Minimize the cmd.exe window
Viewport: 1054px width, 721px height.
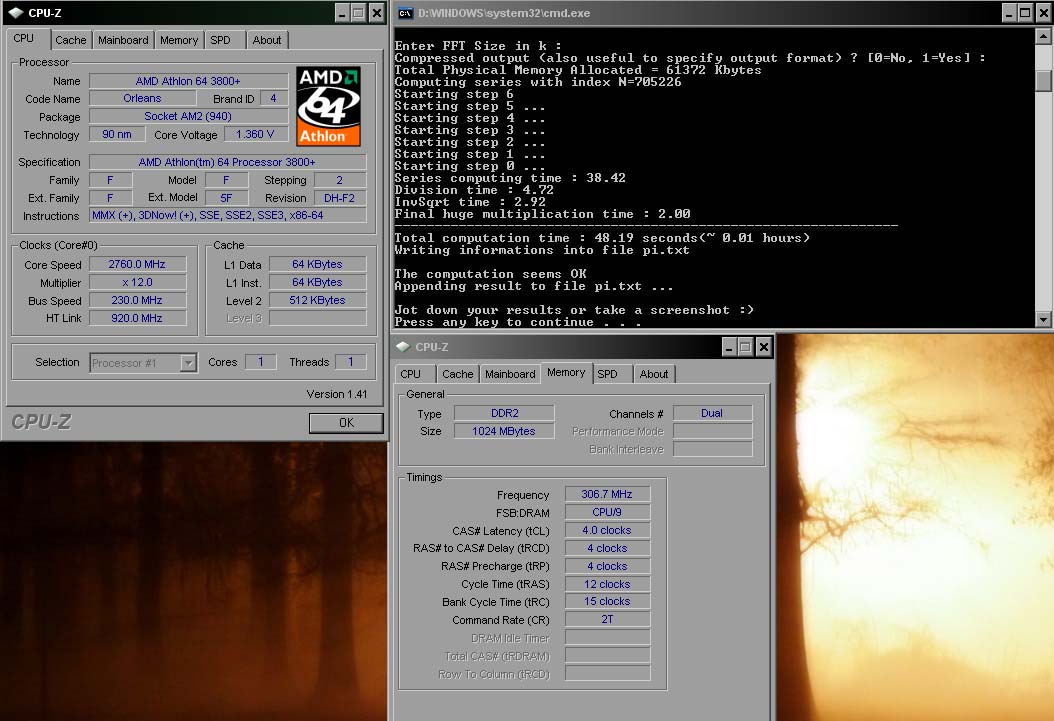[x=1010, y=12]
